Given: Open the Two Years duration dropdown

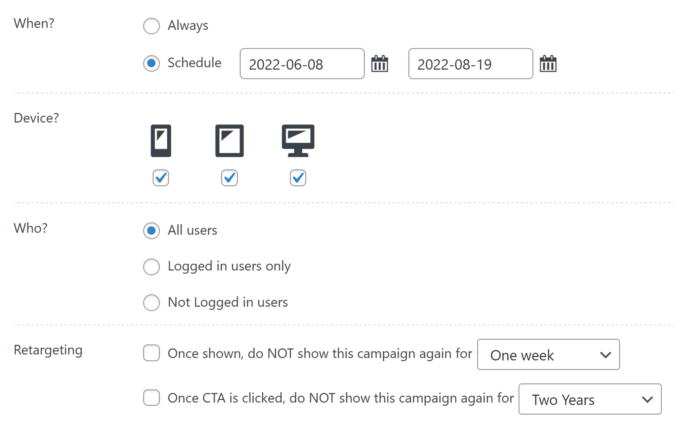Looking at the screenshot, I should click(x=590, y=399).
